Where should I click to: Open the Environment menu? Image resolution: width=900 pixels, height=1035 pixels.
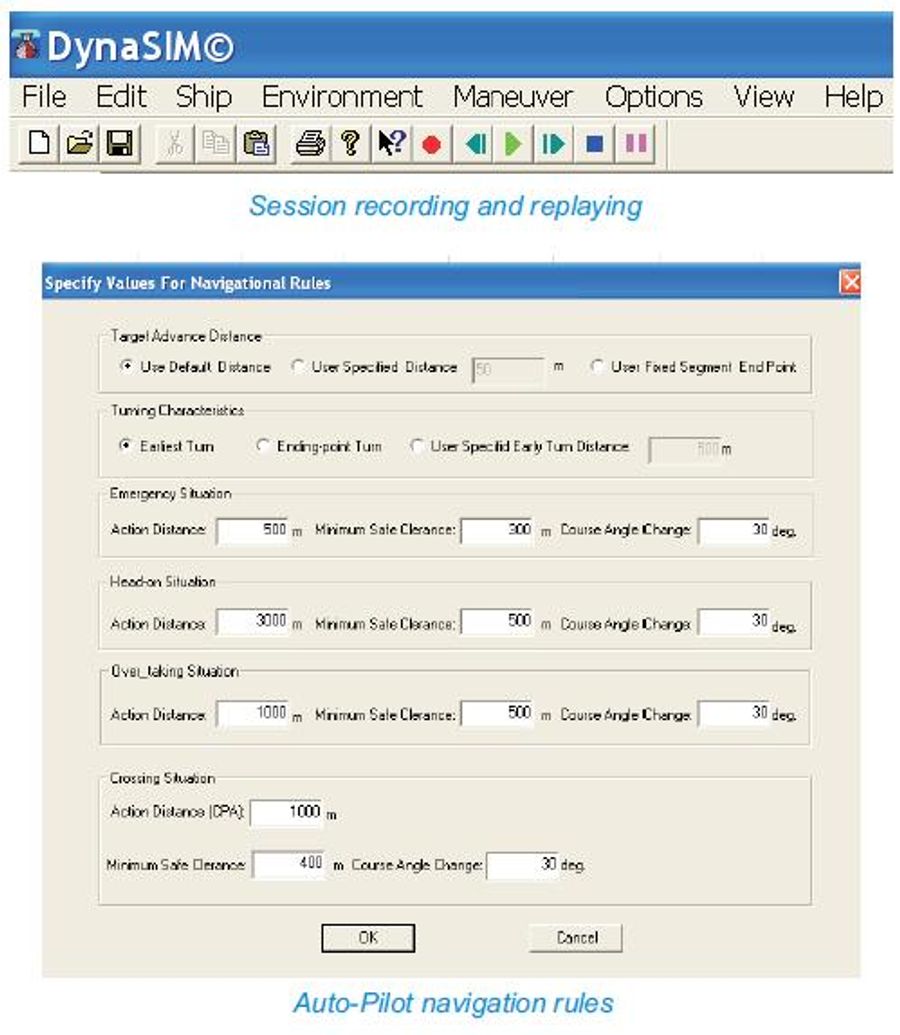(x=342, y=97)
